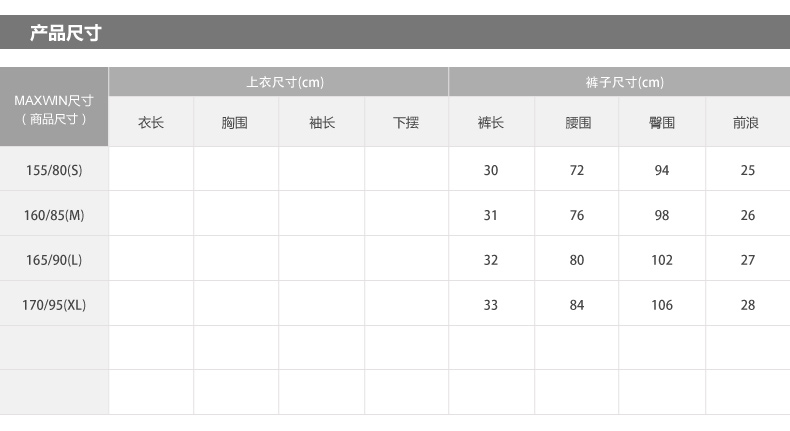Click the 裤子尺寸(cm) group header
This screenshot has height=431, width=790.
pos(620,82)
